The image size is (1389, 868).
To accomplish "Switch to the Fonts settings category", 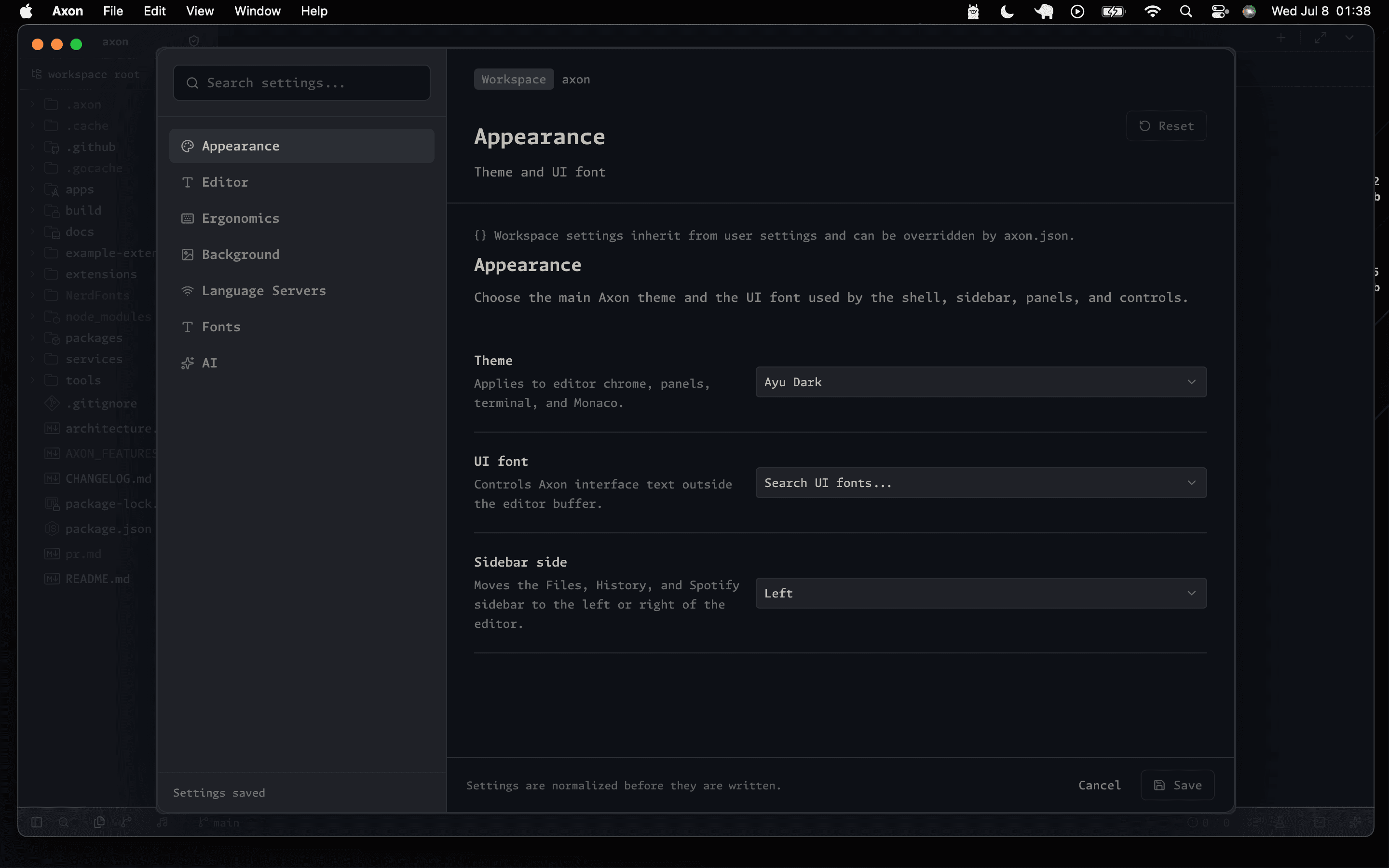I will pos(301,326).
